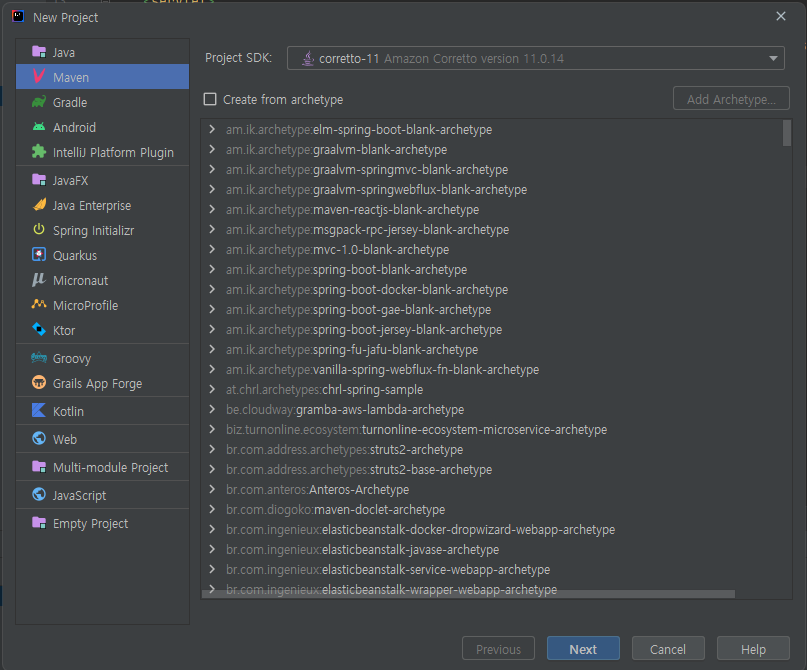Screen dimensions: 807x670
Task: Select the Ktor diamond icon
Action: pos(39,329)
